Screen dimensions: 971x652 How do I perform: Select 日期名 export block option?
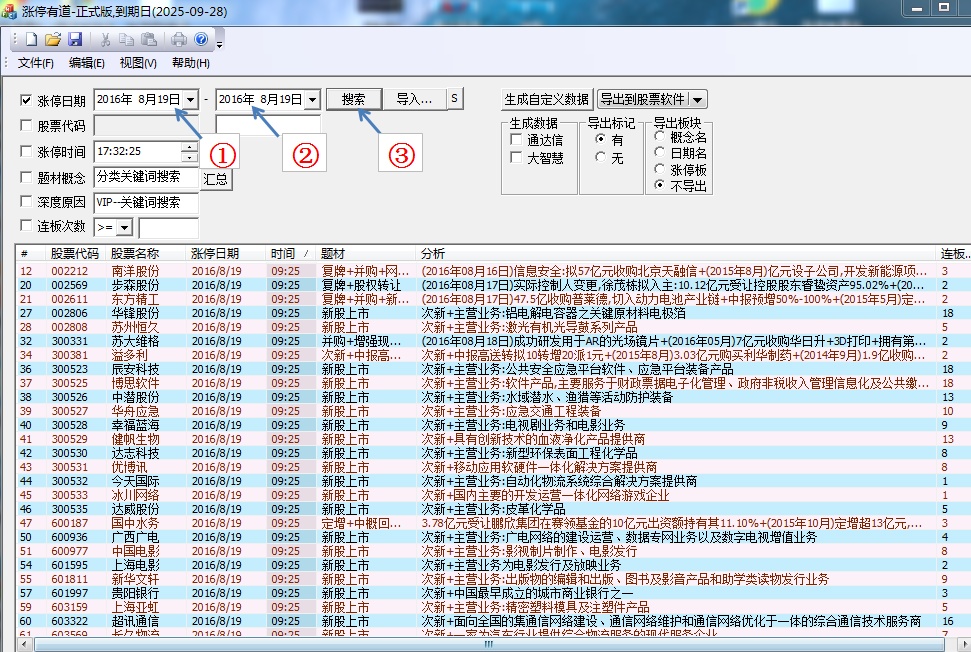tap(660, 152)
